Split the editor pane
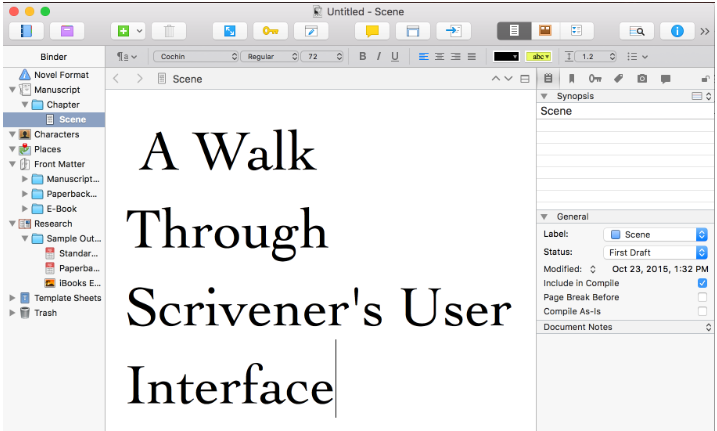The width and height of the screenshot is (717, 431). 525,79
